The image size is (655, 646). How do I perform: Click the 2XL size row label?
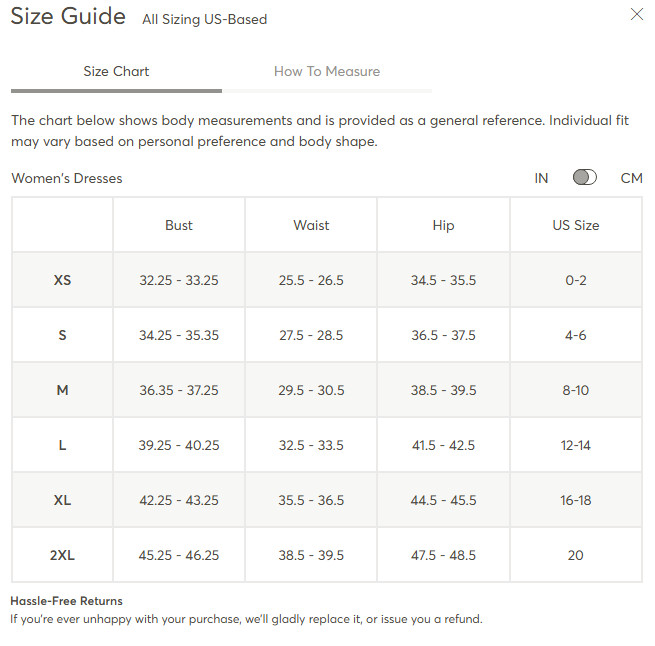(62, 555)
